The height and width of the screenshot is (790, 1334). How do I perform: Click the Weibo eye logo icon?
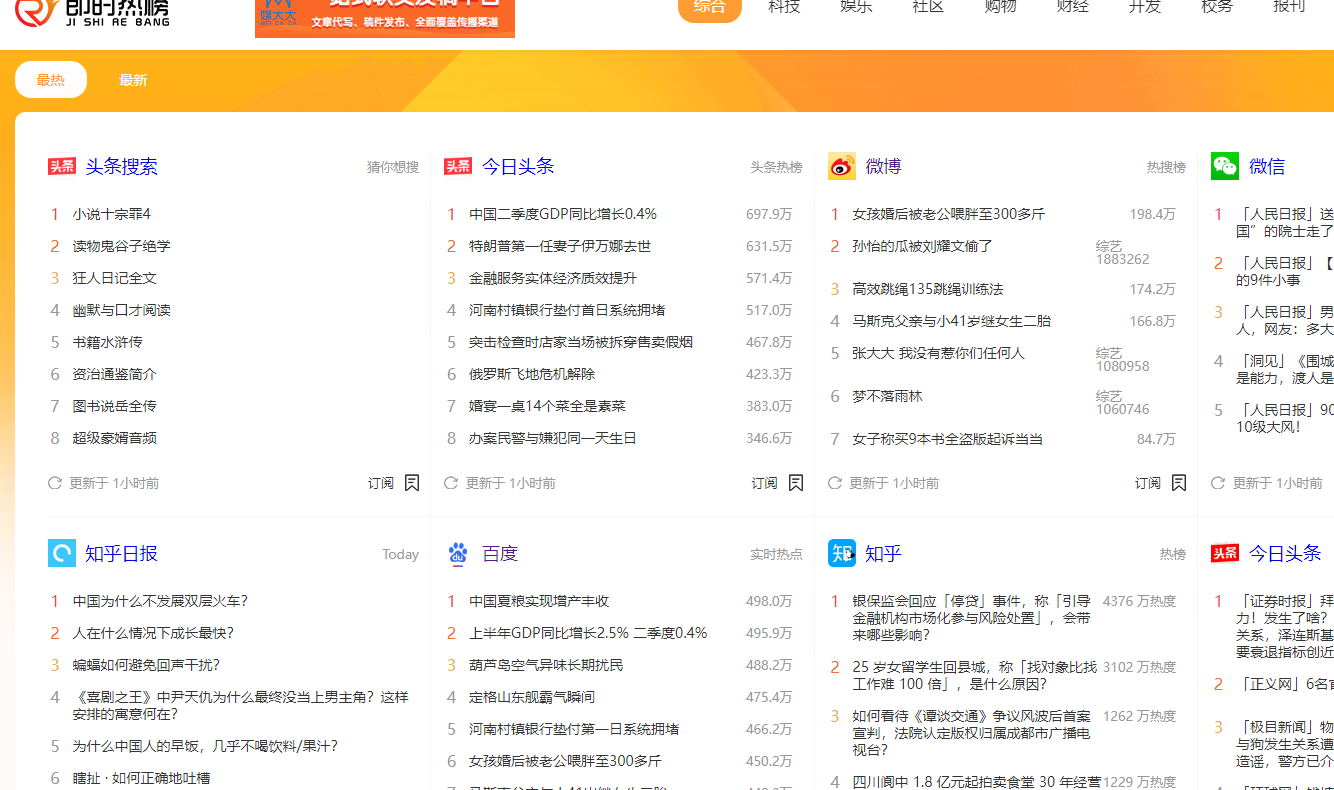coord(842,166)
